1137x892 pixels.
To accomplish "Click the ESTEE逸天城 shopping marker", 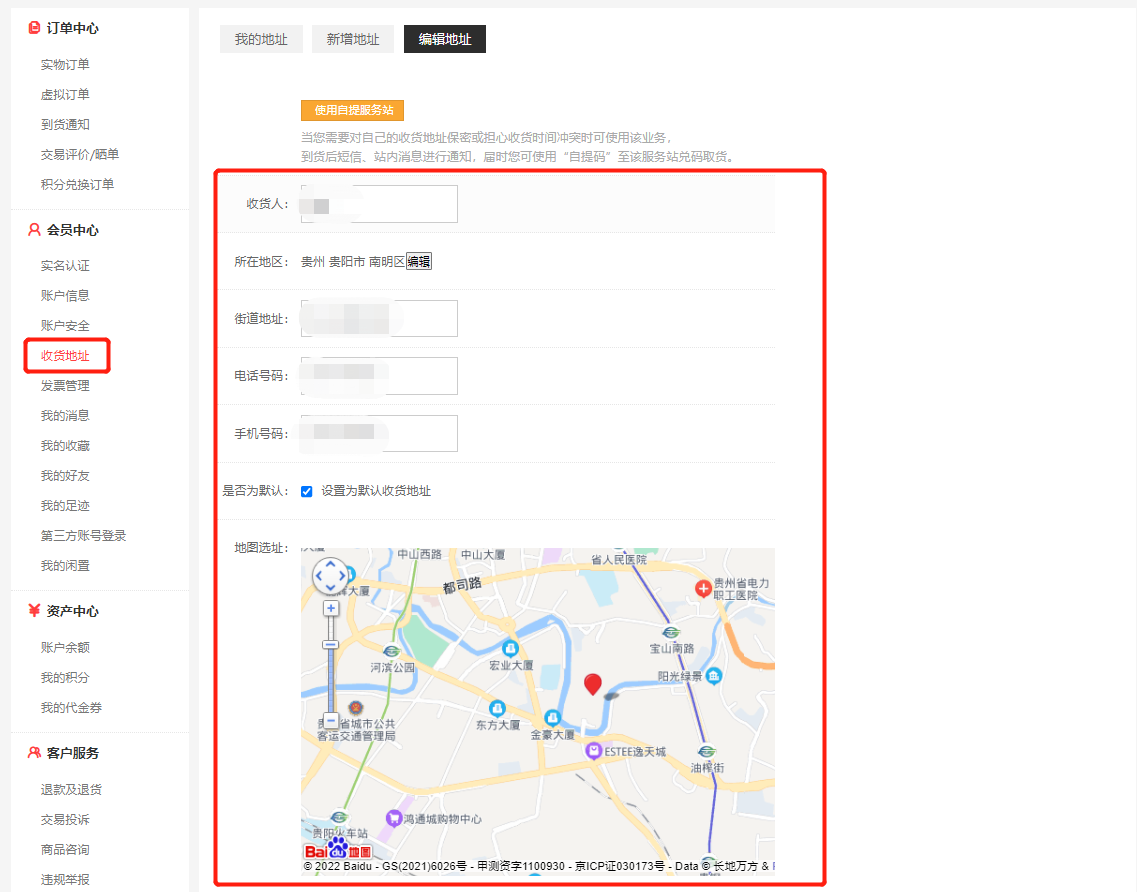I will tap(594, 750).
